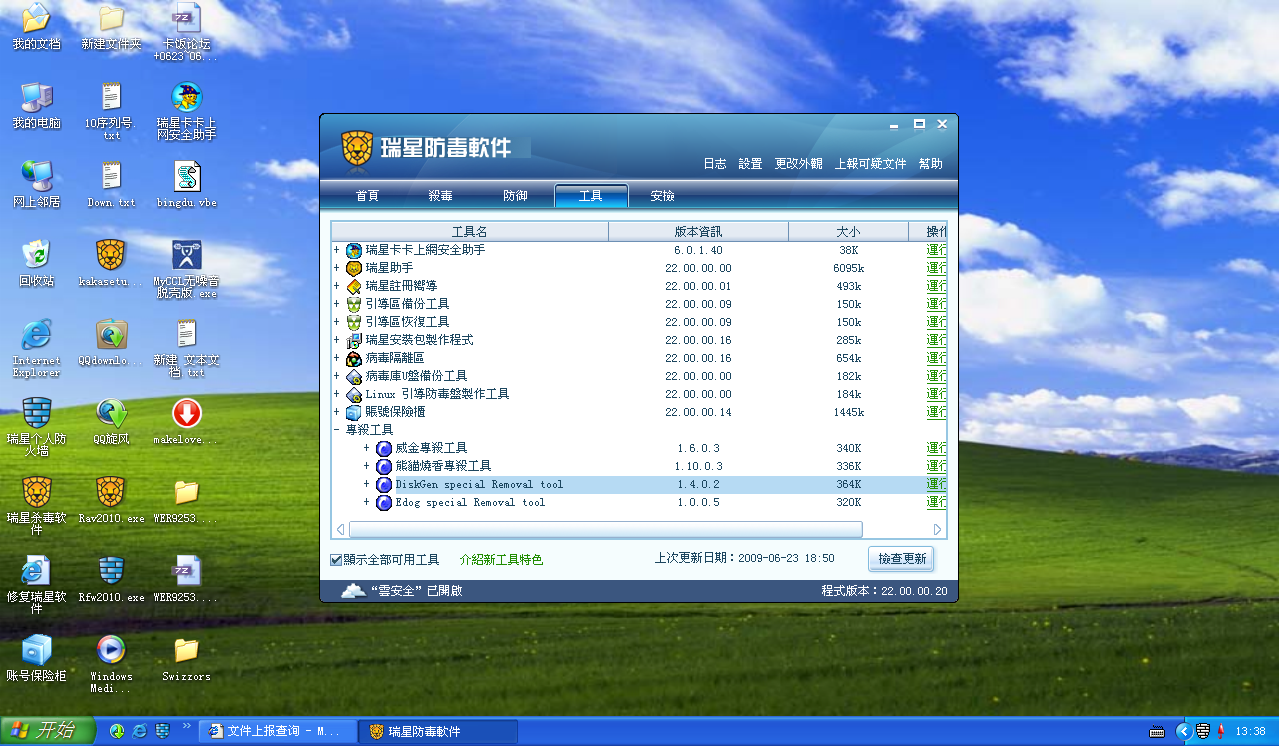Open the 日志 menu item

[715, 164]
